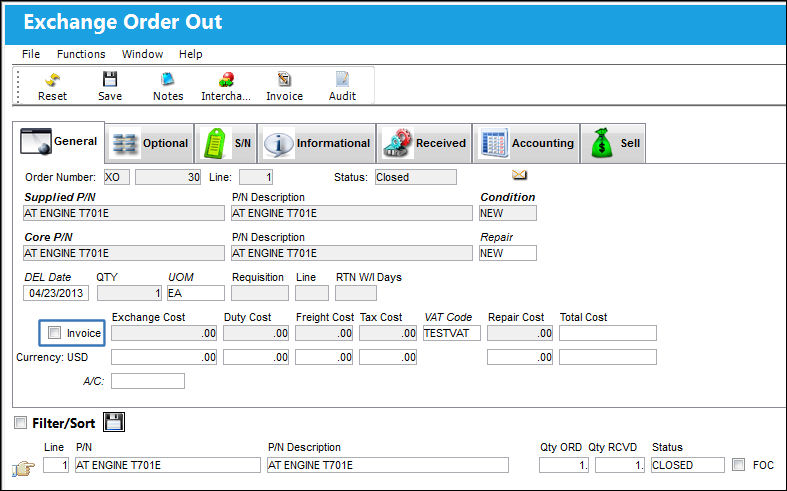This screenshot has width=787, height=491.
Task: Click the USD currency Repair Cost field
Action: pos(520,357)
